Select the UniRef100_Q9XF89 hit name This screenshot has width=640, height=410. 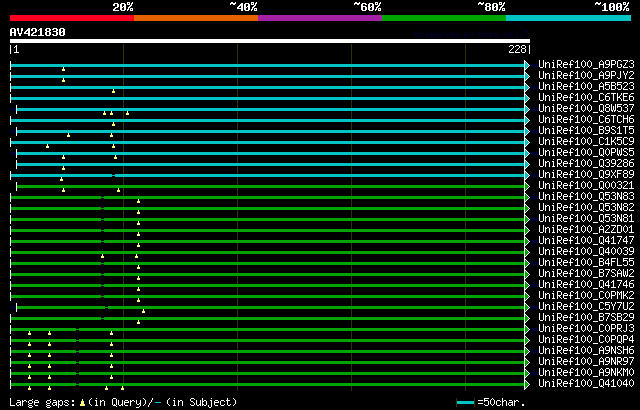click(586, 175)
